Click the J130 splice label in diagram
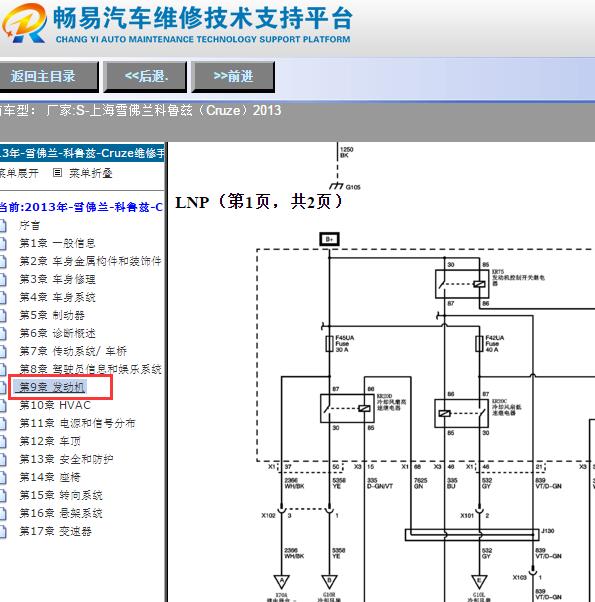Image resolution: width=595 pixels, height=602 pixels. pyautogui.click(x=547, y=531)
